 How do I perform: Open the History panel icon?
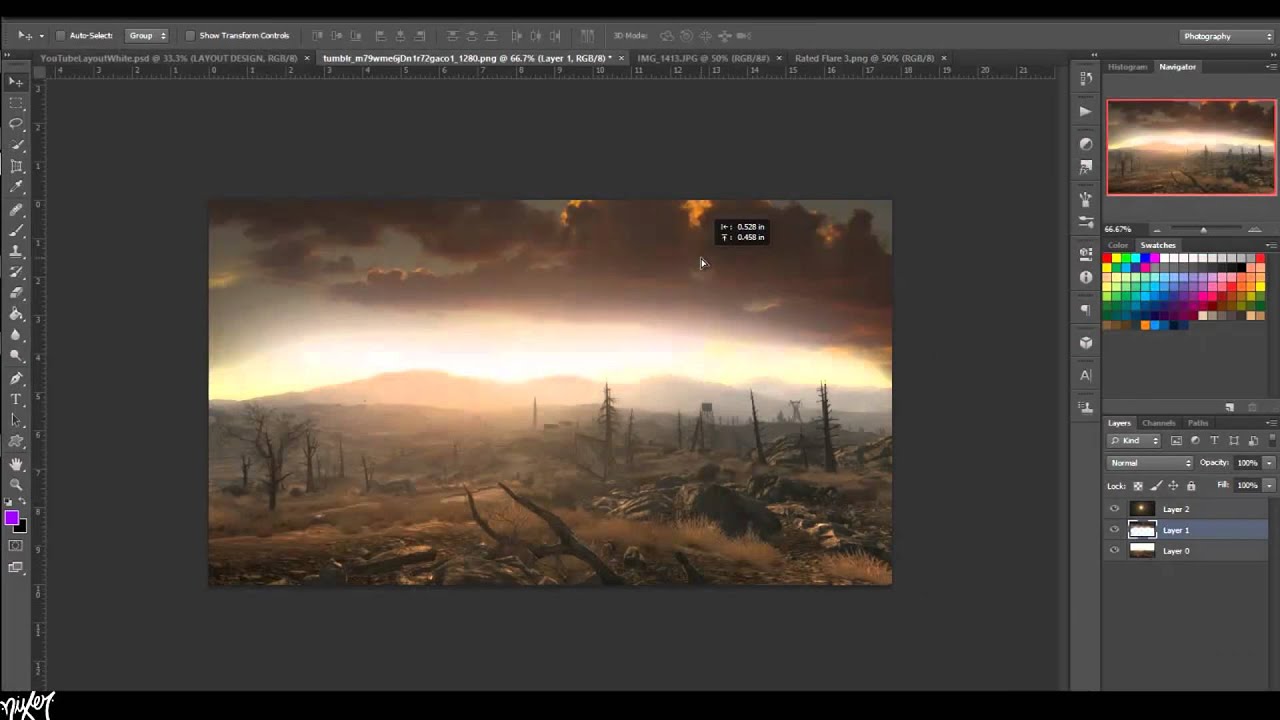click(1086, 78)
